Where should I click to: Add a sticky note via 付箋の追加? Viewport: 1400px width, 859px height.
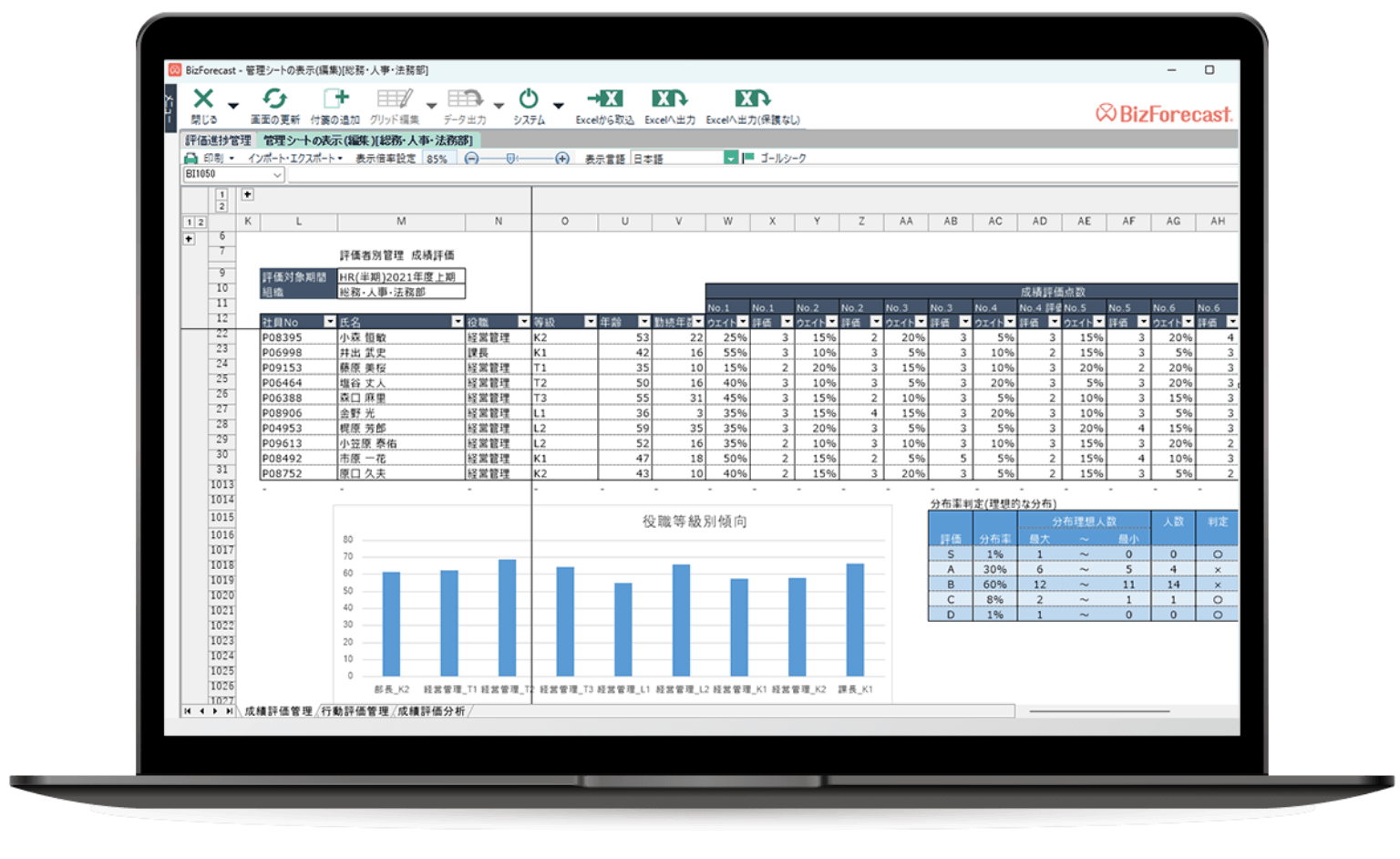[336, 102]
